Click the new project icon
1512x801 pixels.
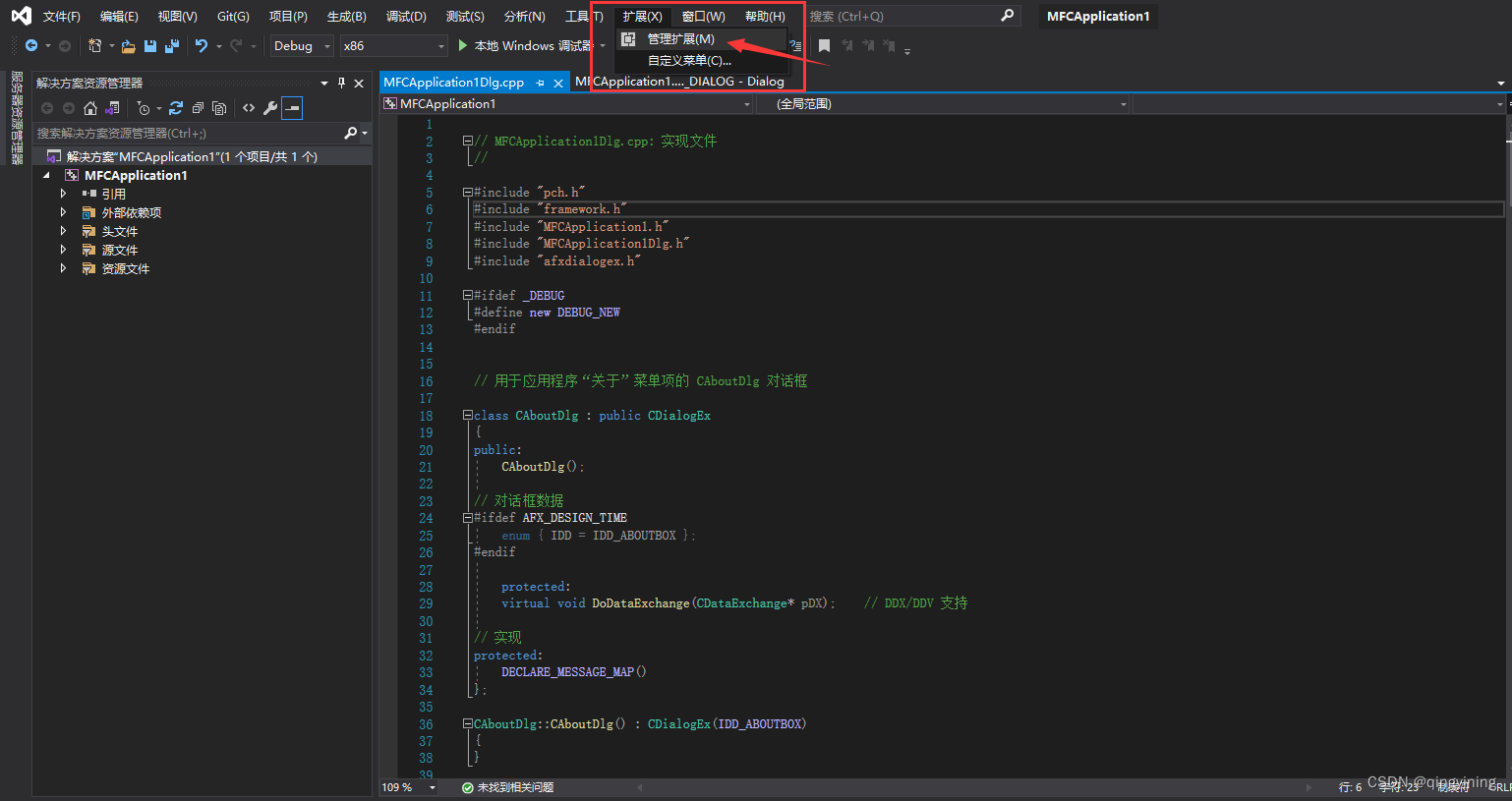[95, 45]
